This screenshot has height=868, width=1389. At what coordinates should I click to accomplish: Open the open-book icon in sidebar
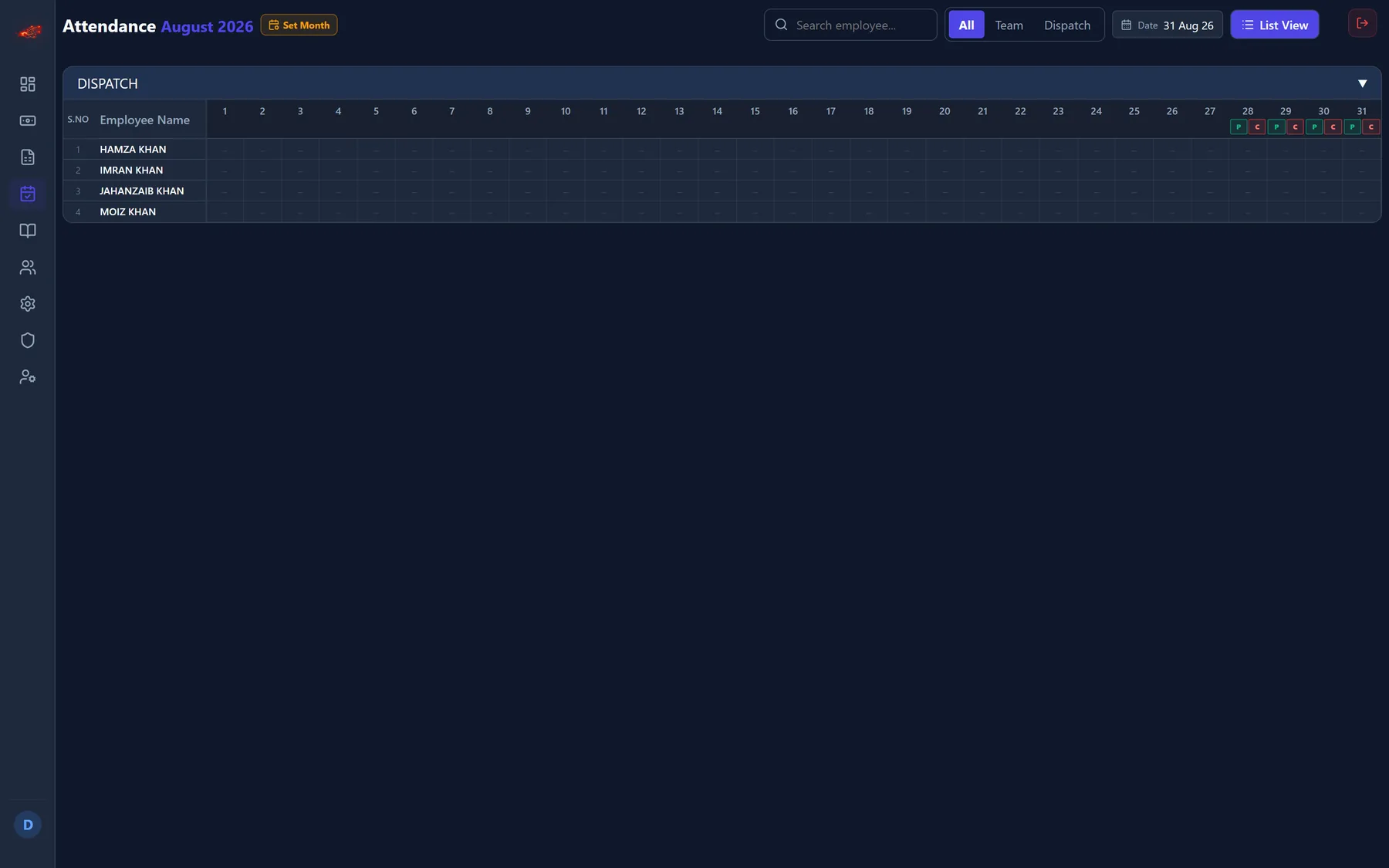pyautogui.click(x=28, y=231)
